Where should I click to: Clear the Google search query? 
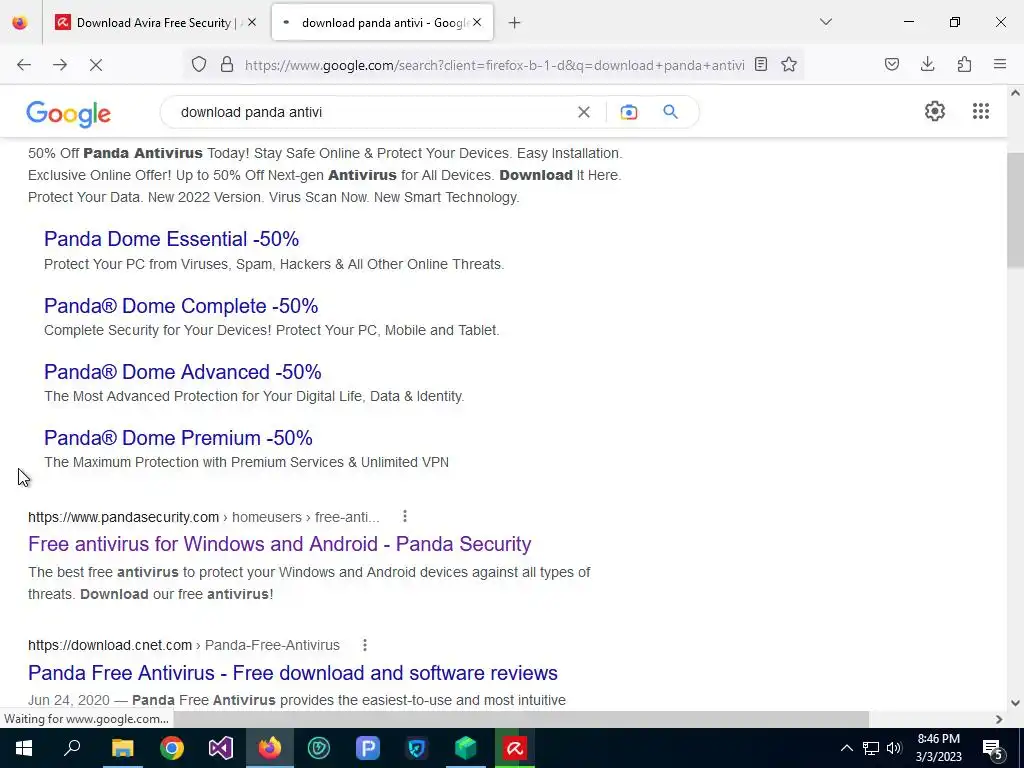[x=584, y=112]
